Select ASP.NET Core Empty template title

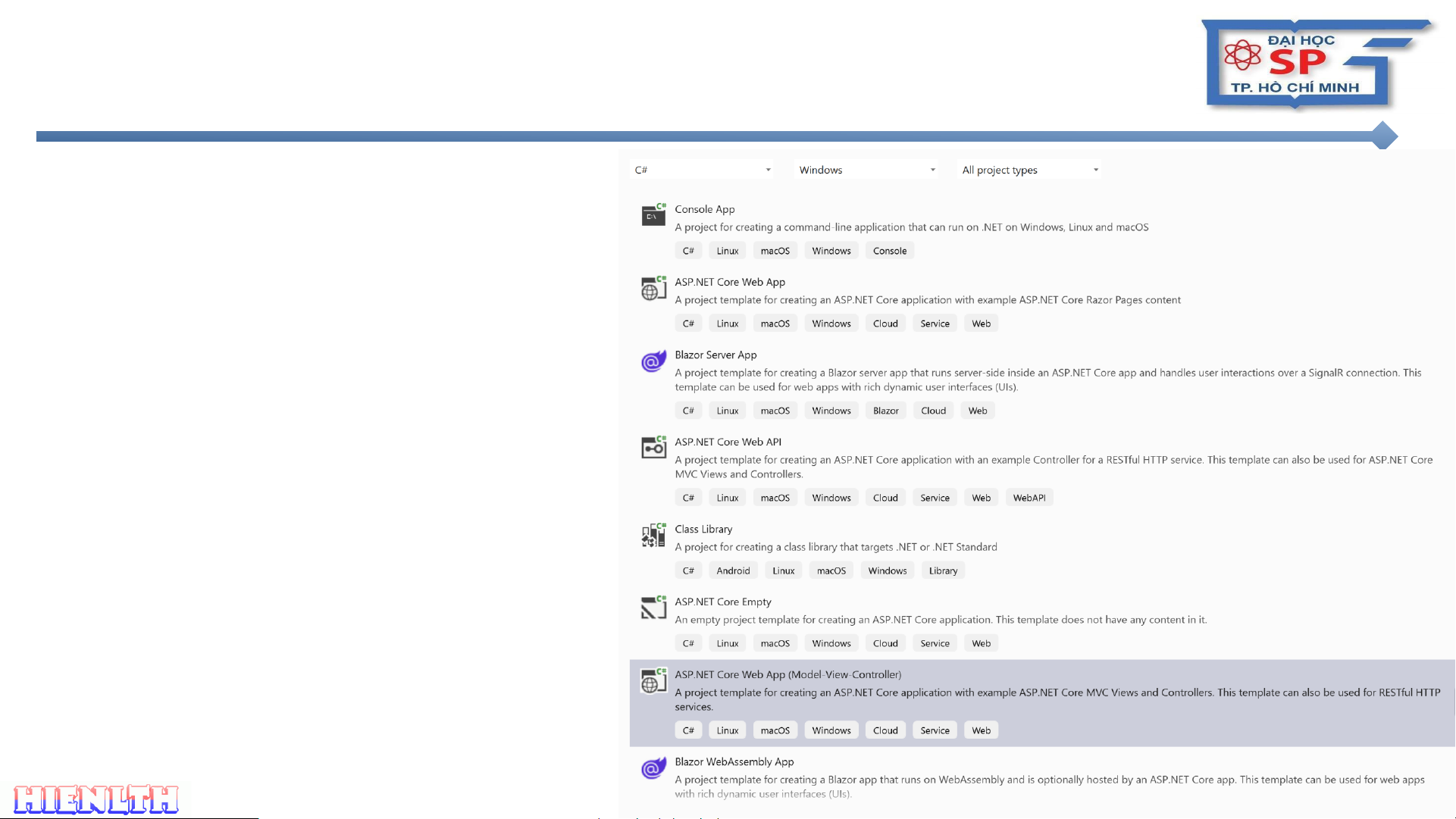723,602
